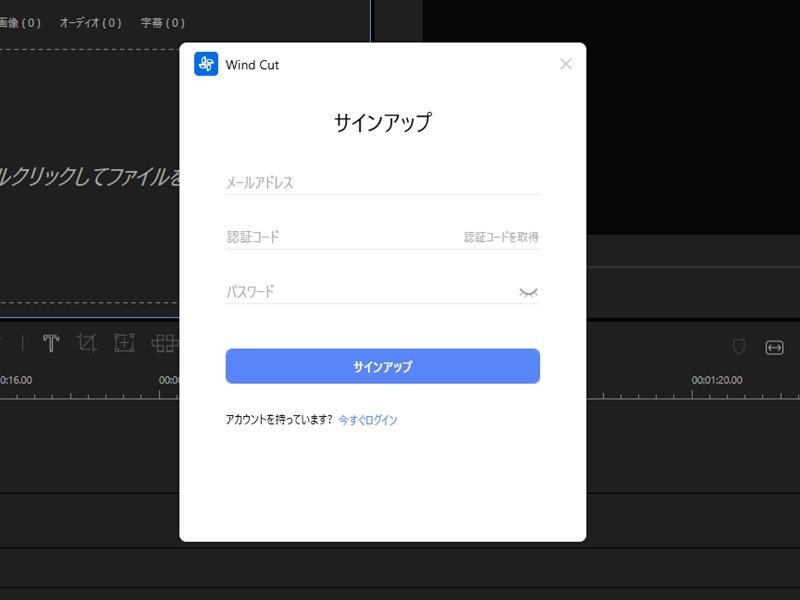This screenshot has width=800, height=600.
Task: Select the crop tool in the toolbar
Action: point(87,343)
